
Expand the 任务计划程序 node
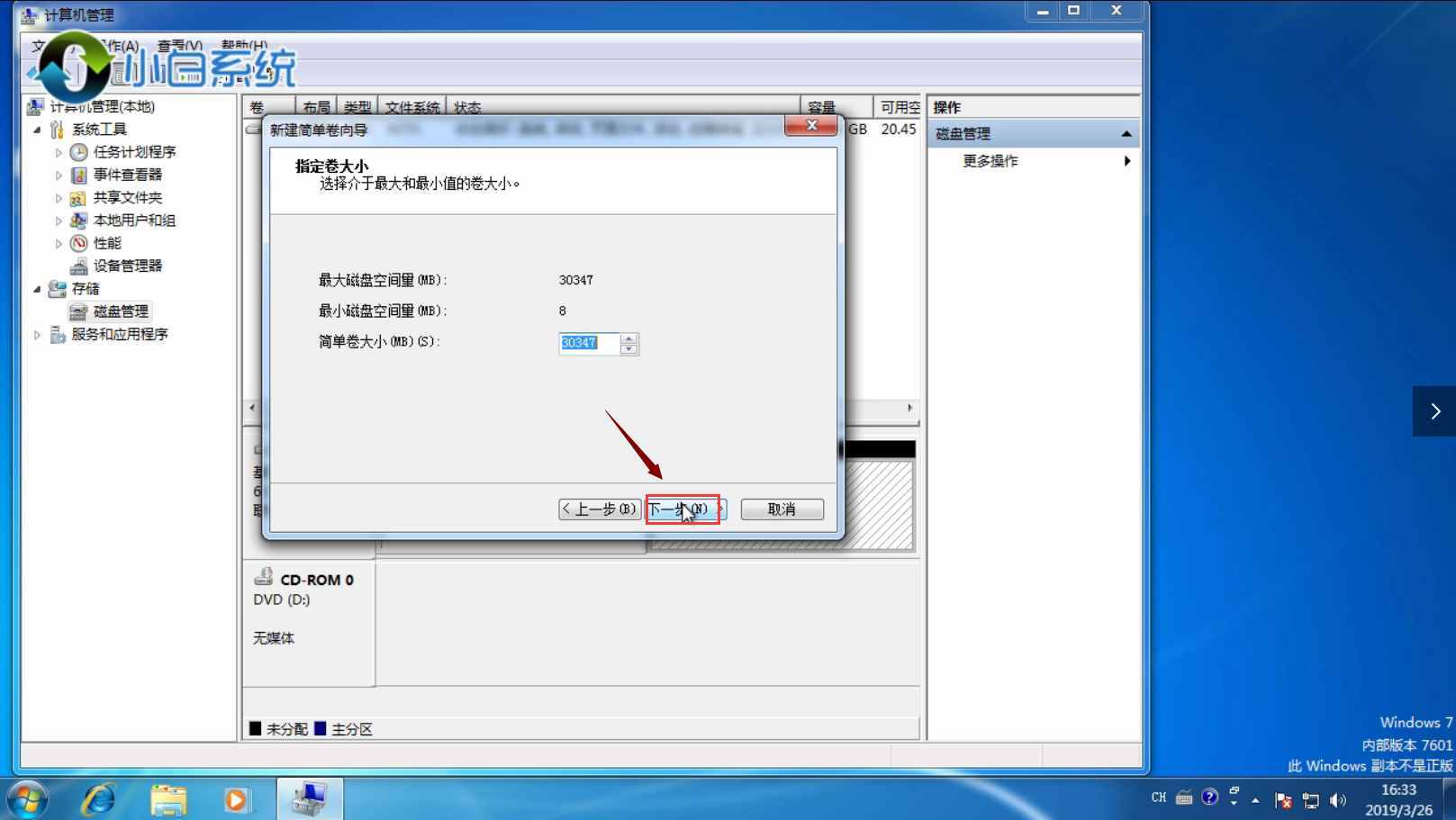click(59, 153)
